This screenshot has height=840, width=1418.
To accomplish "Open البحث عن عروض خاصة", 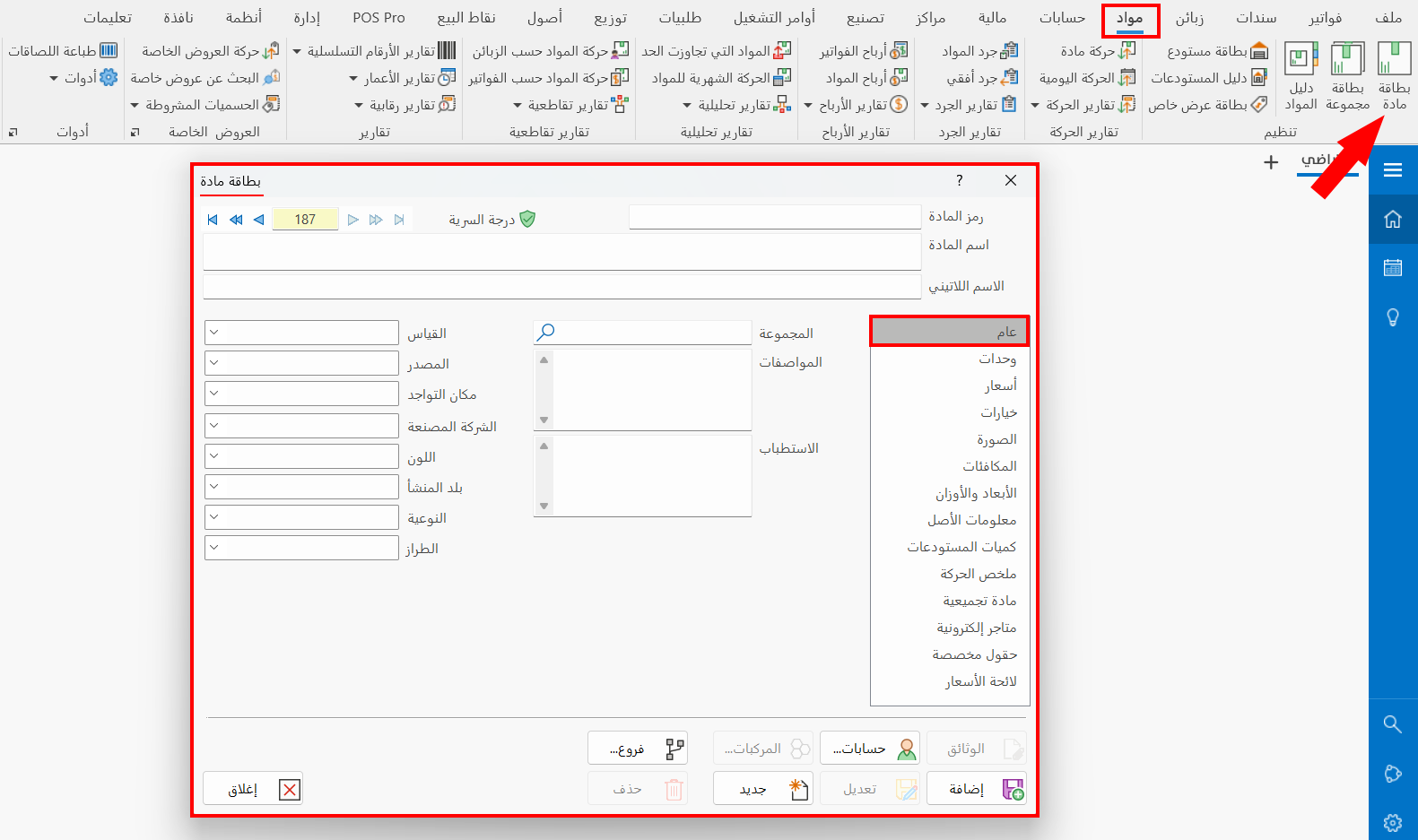I will [x=204, y=78].
